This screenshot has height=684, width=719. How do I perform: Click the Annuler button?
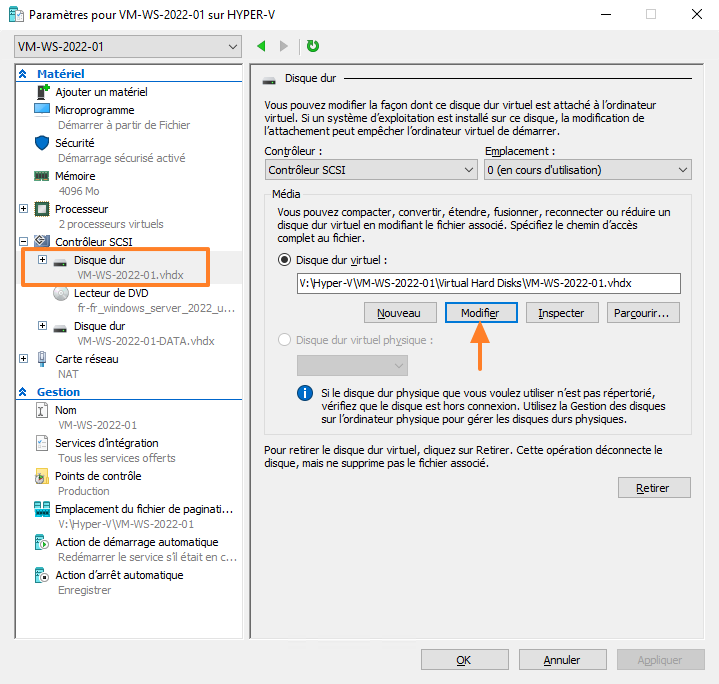pyautogui.click(x=563, y=660)
